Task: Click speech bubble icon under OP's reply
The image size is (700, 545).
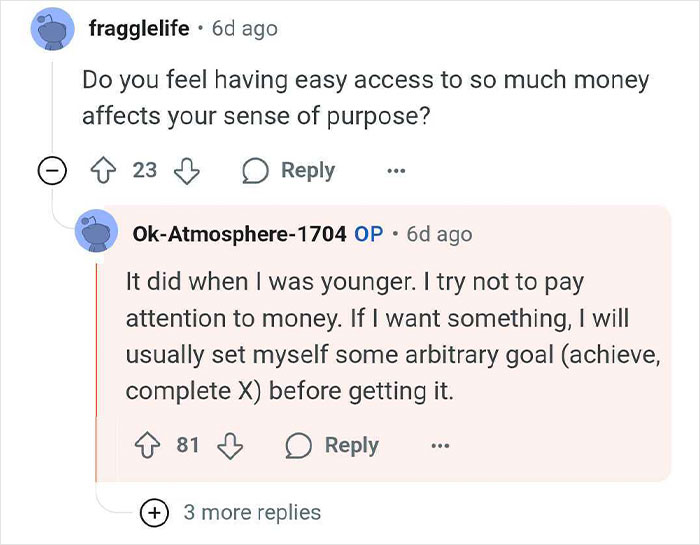Action: tap(299, 445)
